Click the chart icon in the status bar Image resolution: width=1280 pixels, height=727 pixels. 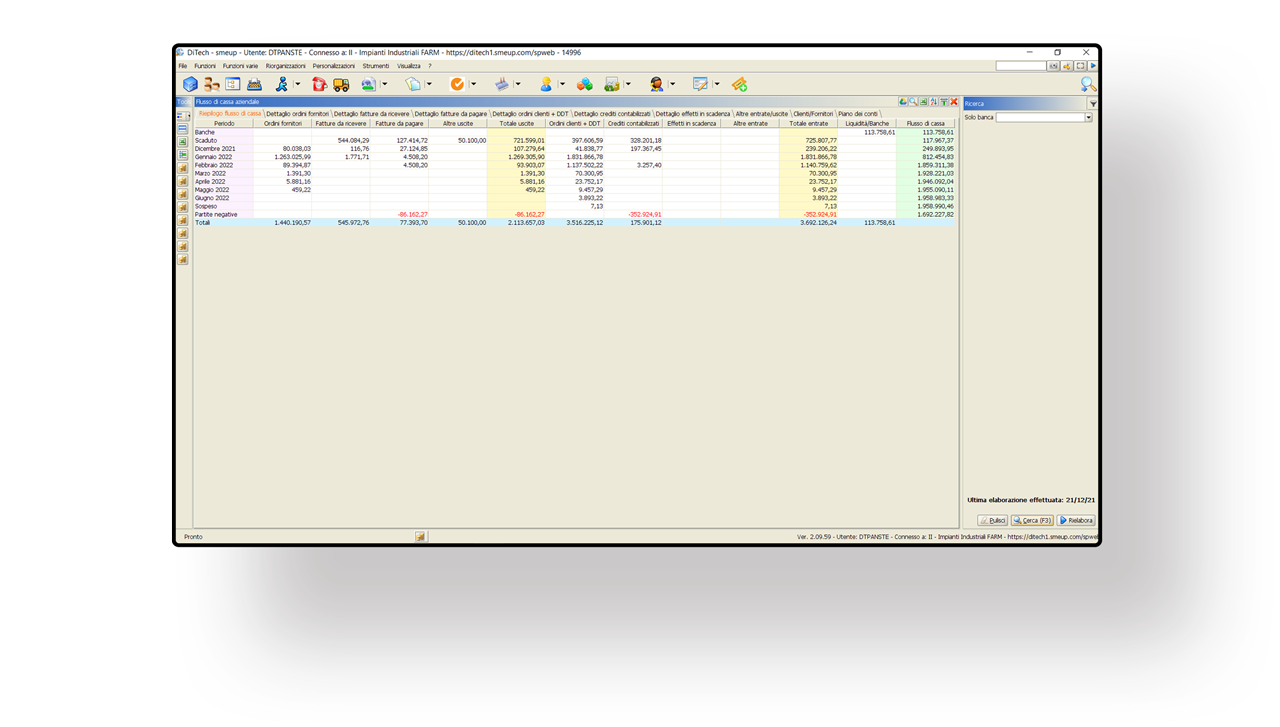[x=420, y=537]
